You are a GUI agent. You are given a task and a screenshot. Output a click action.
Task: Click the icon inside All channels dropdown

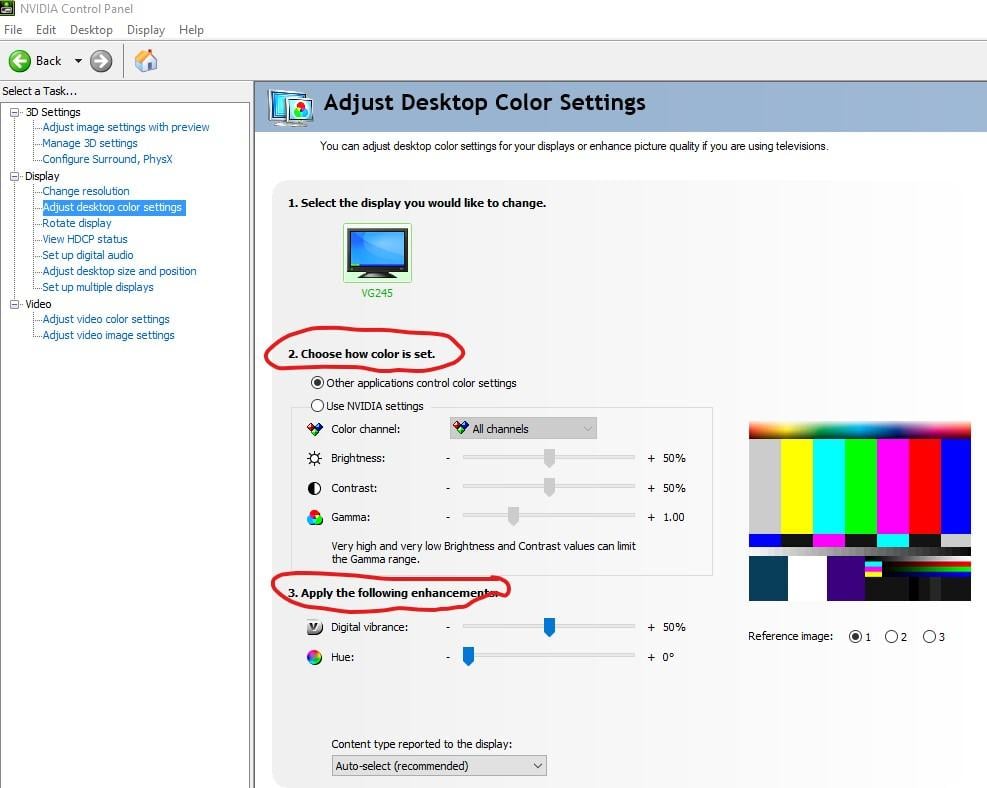coord(461,428)
